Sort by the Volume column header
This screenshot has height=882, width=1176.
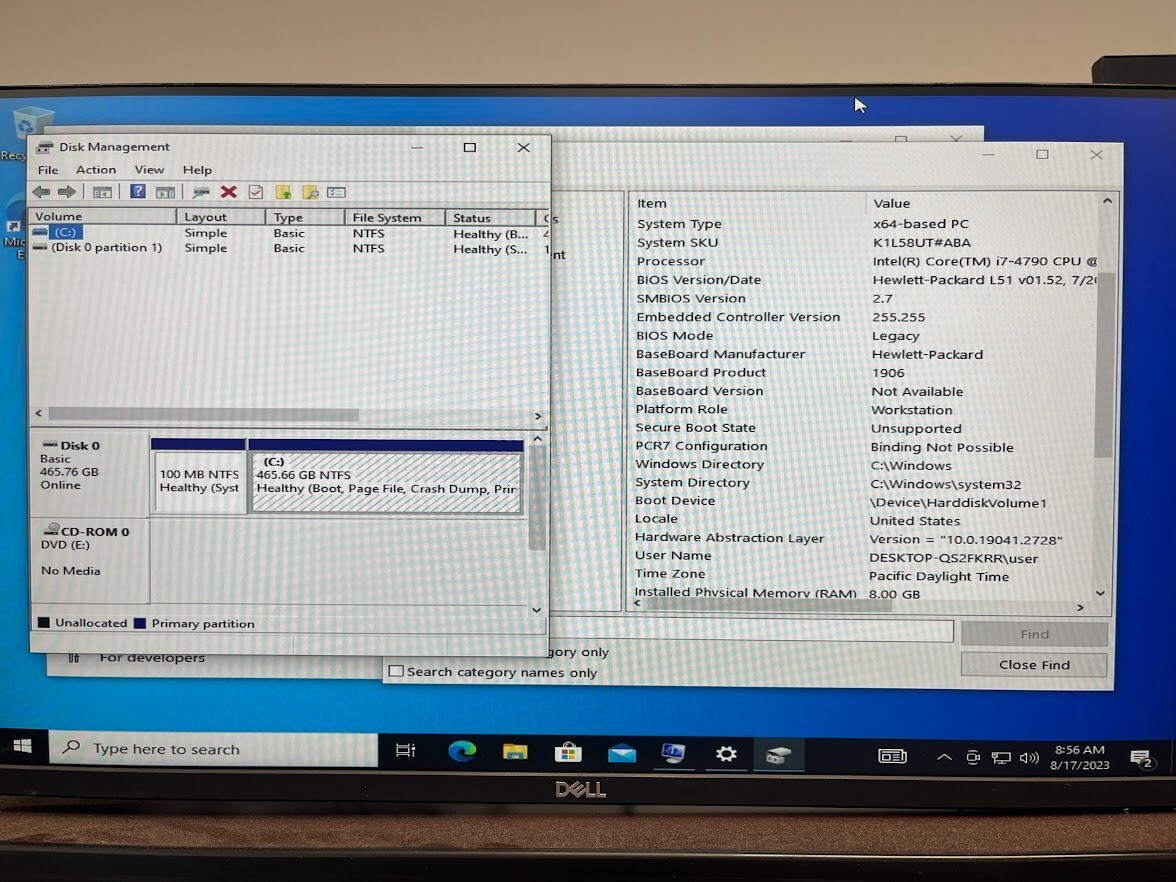pyautogui.click(x=103, y=216)
